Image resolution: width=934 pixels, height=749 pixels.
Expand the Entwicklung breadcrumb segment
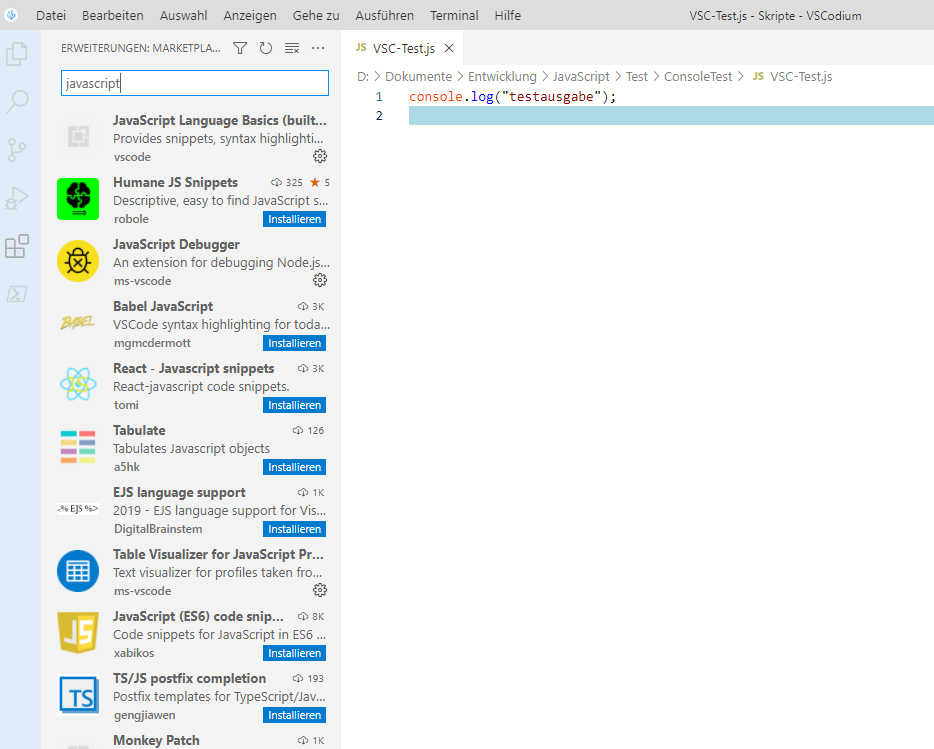[502, 77]
